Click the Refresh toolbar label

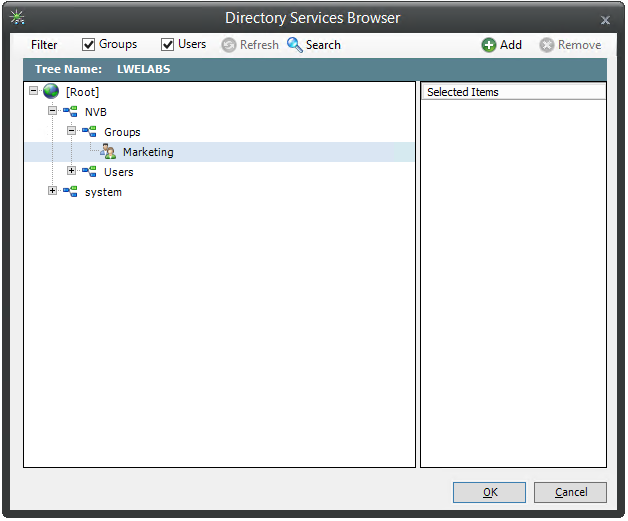[259, 45]
